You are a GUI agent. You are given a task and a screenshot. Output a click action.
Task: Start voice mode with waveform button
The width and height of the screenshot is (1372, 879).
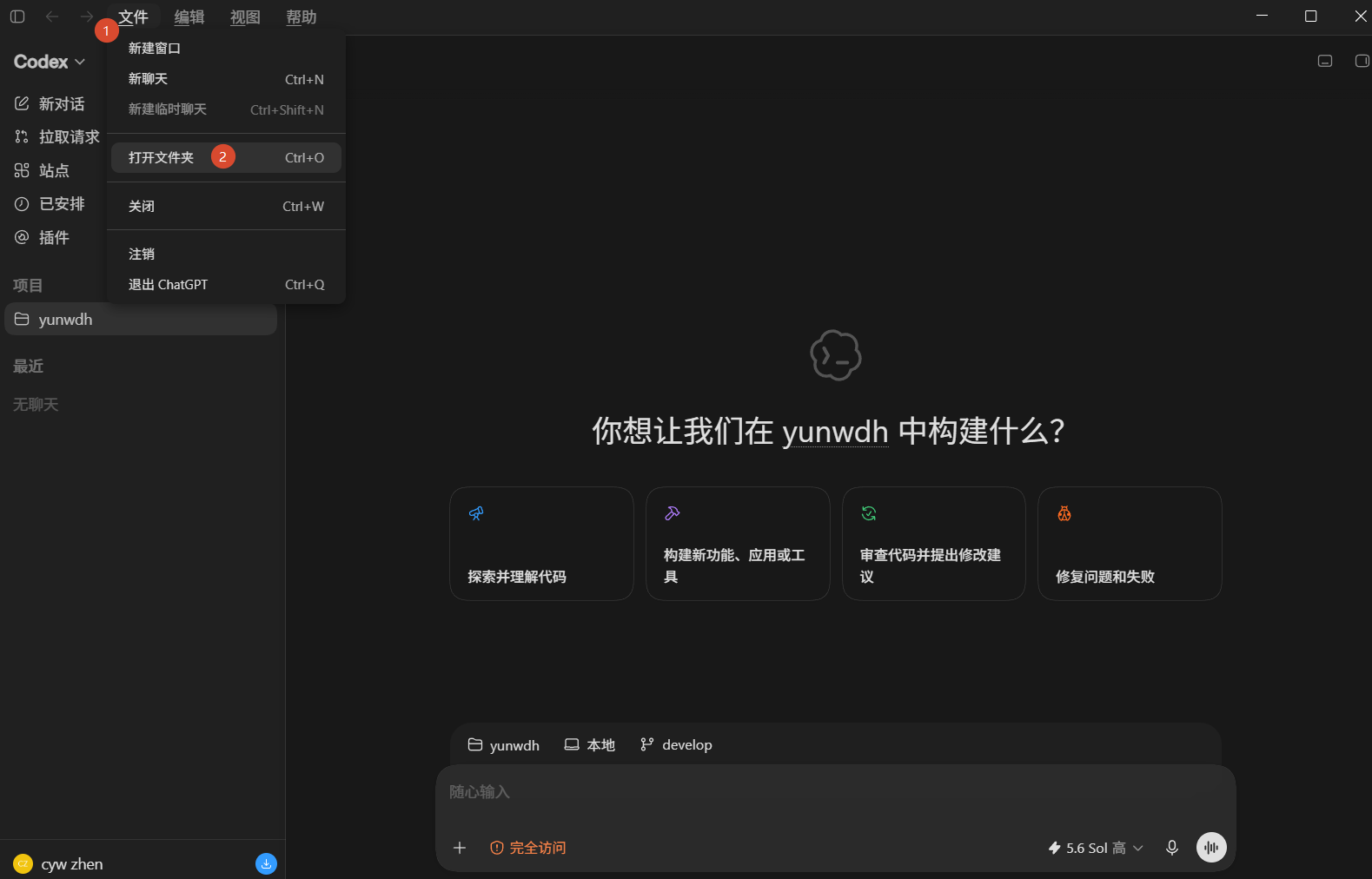(x=1211, y=848)
